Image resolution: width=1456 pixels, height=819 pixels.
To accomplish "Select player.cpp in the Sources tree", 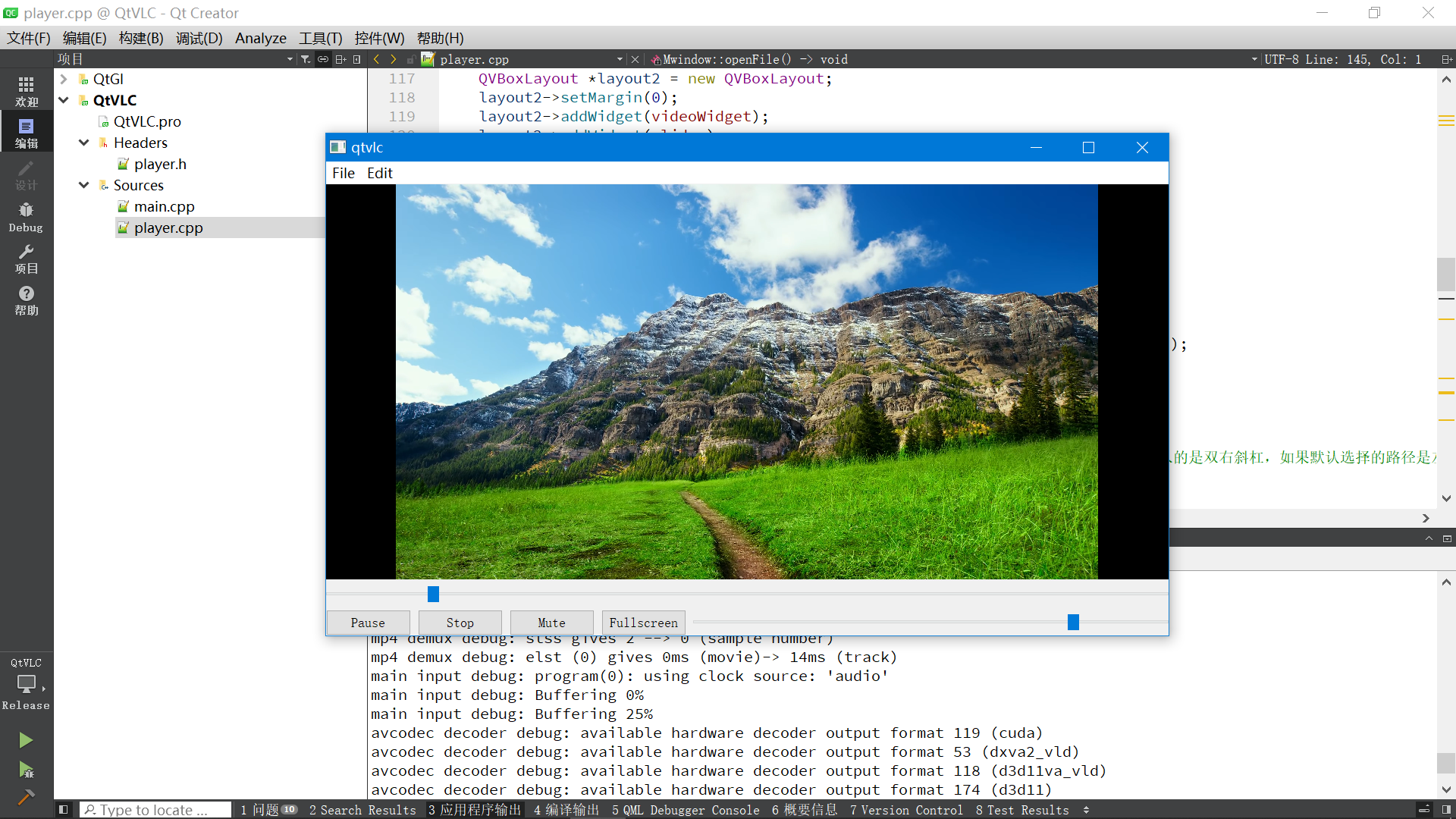I will pyautogui.click(x=169, y=227).
